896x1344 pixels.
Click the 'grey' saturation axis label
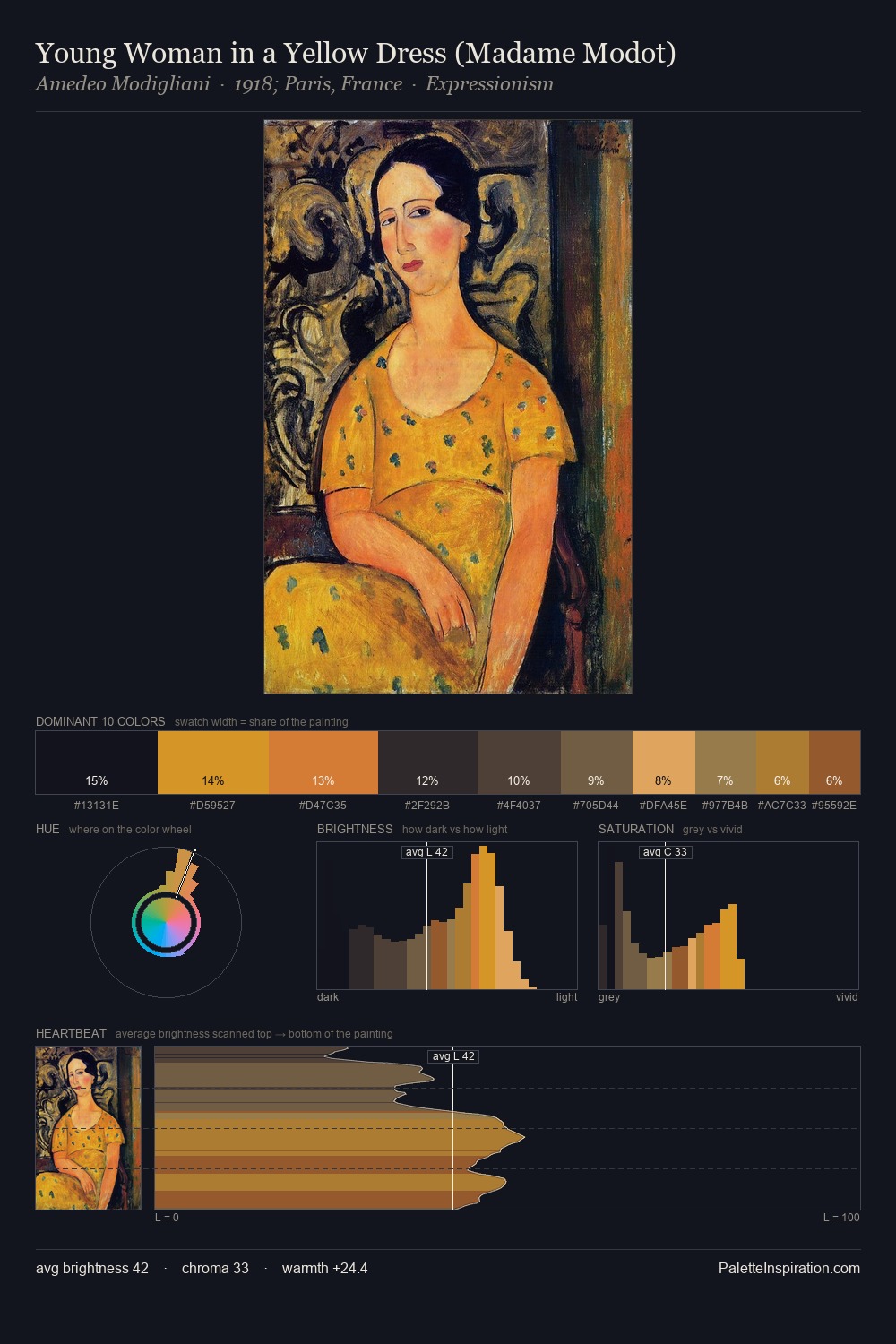point(609,996)
